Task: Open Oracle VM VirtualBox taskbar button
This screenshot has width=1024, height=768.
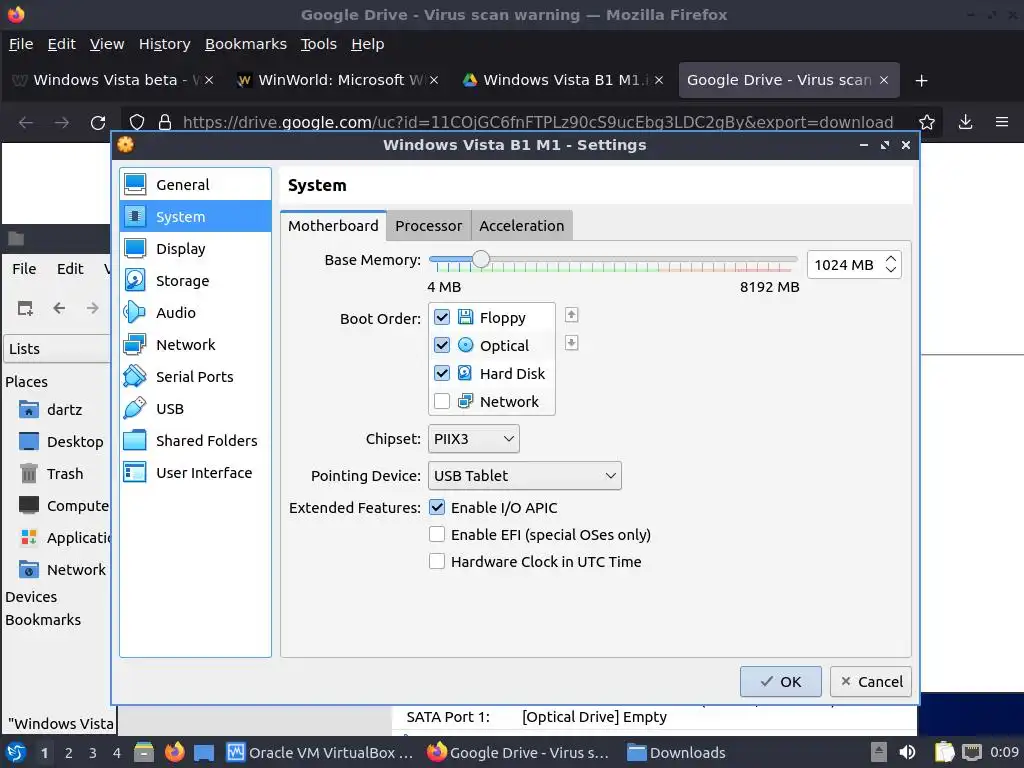Action: coord(320,752)
